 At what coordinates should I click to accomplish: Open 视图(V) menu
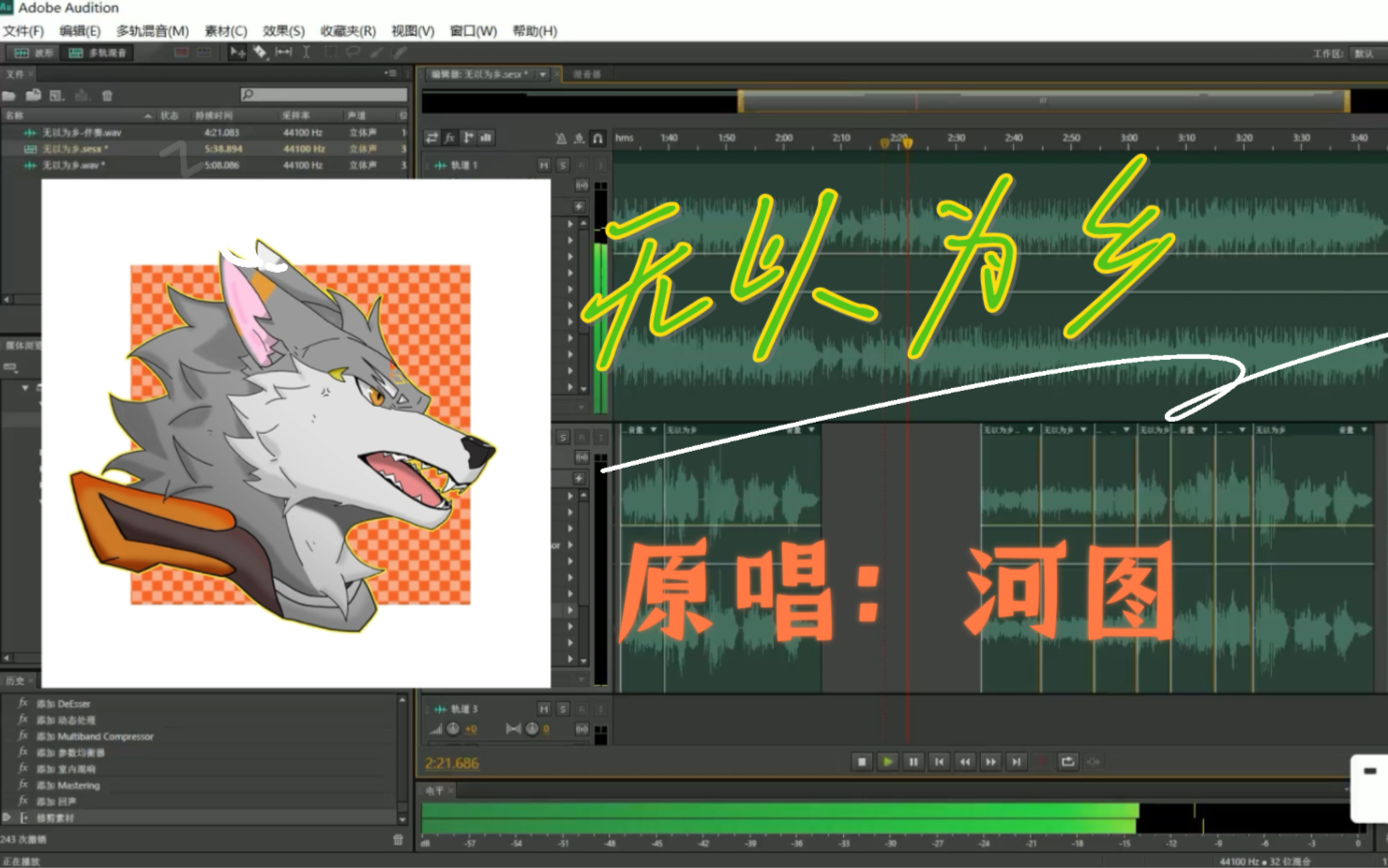(x=413, y=31)
